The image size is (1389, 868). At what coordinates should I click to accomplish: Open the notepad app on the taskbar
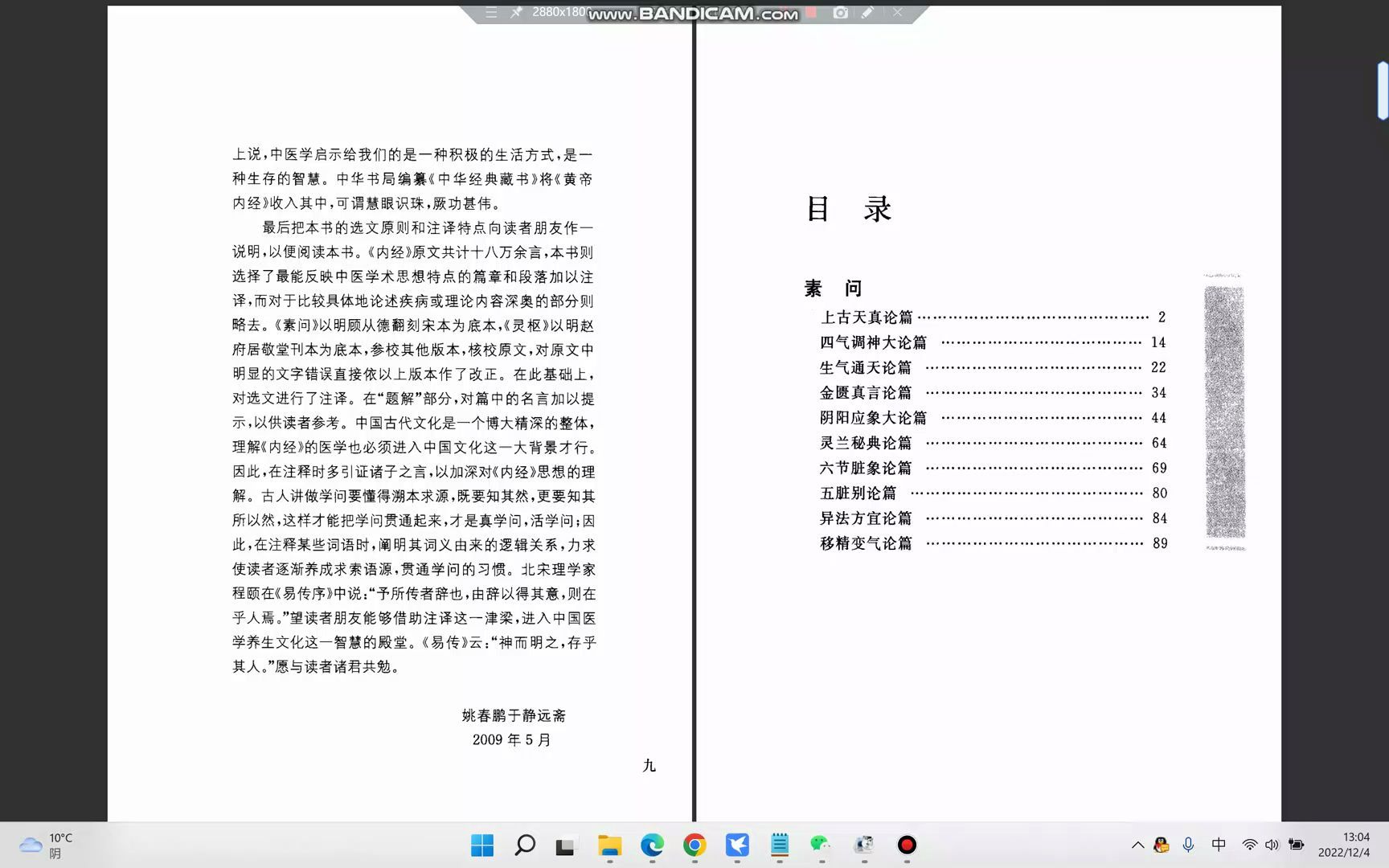780,845
